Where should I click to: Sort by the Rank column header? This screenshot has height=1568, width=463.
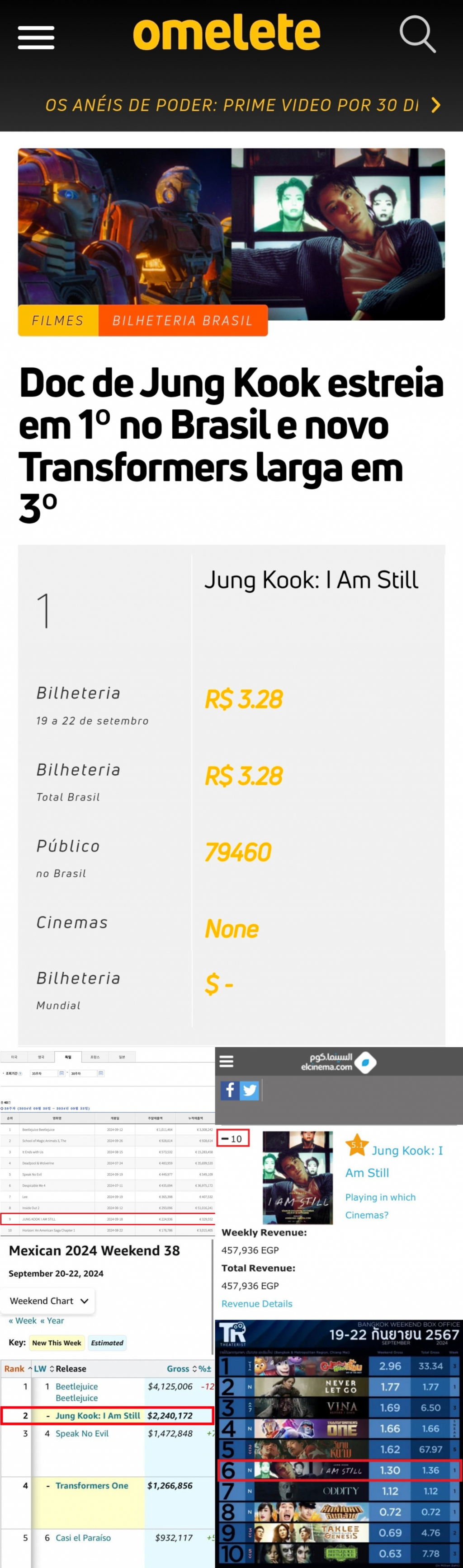(18, 1368)
